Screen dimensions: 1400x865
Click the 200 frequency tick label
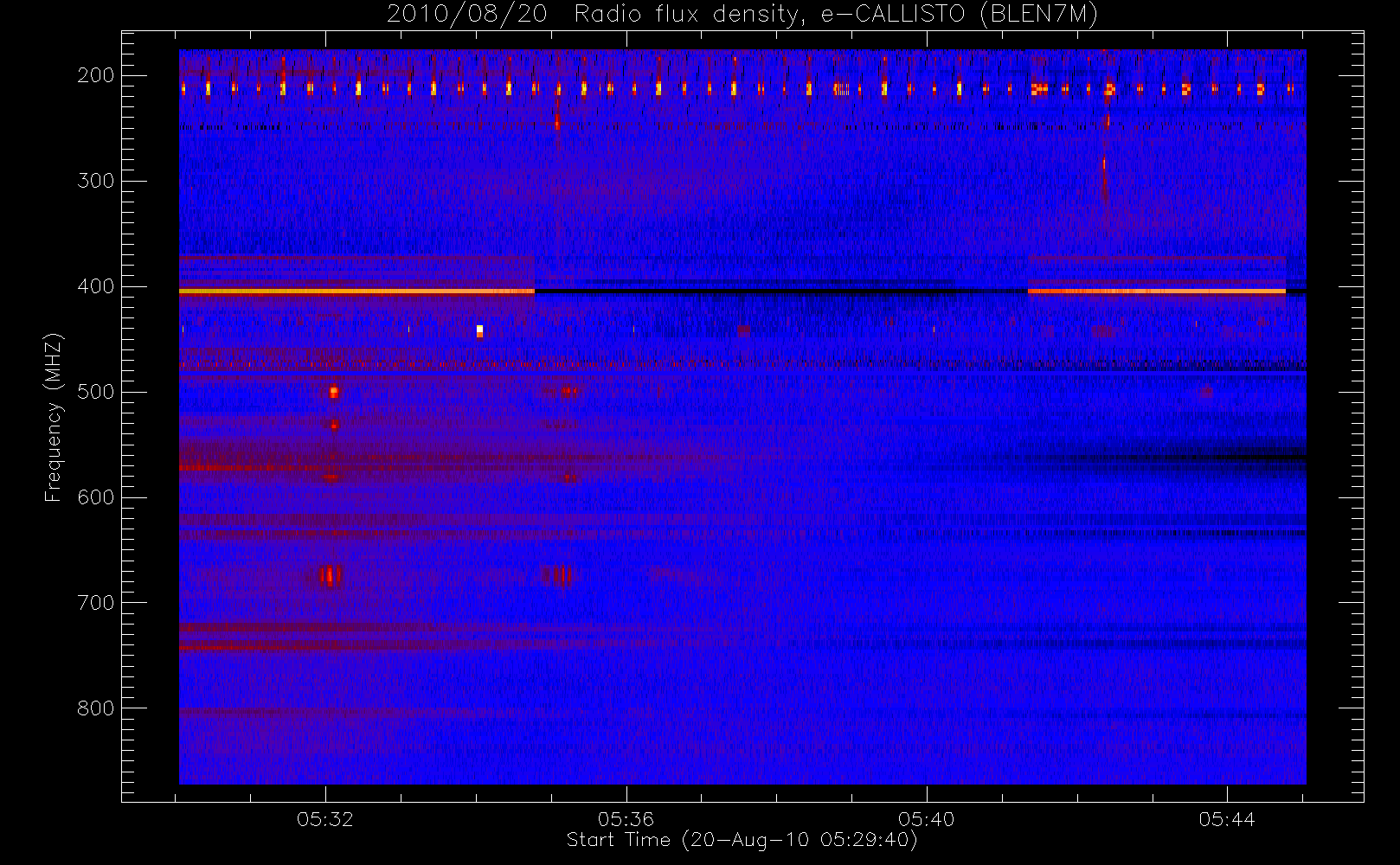(x=95, y=75)
